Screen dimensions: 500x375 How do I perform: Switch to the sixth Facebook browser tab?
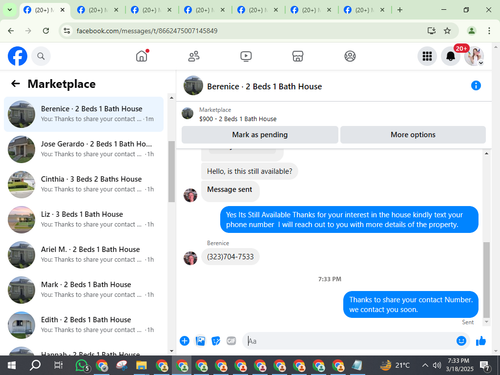pos(311,10)
